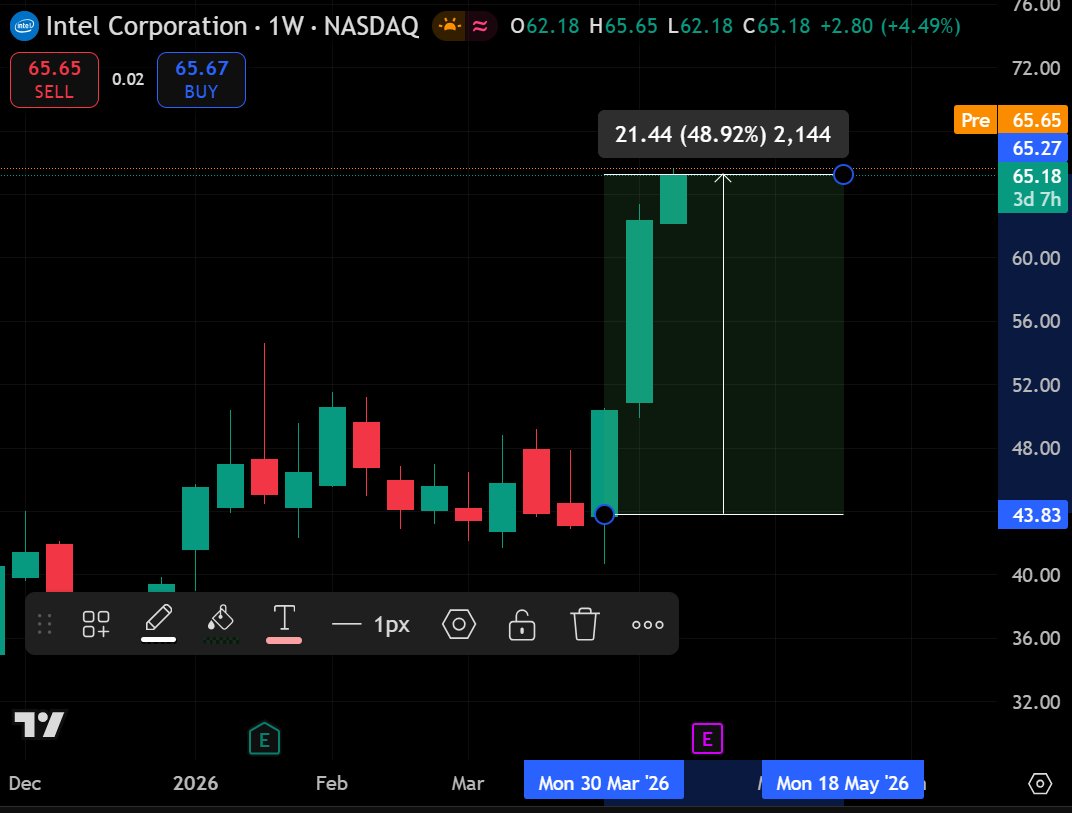Click the 65.67 BUY button
Image resolution: width=1072 pixels, height=813 pixels.
[x=201, y=80]
